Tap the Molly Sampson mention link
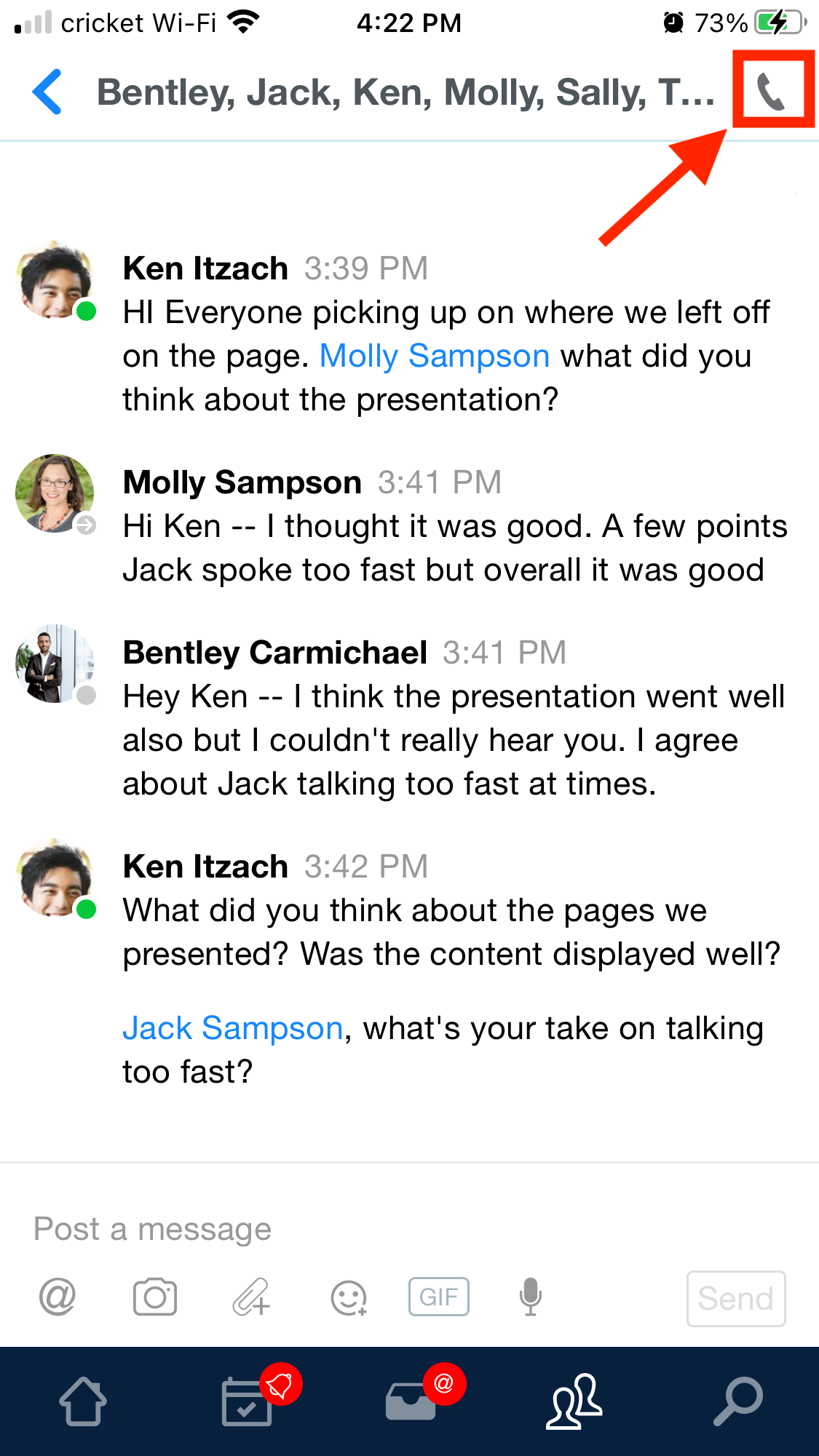 (x=434, y=356)
